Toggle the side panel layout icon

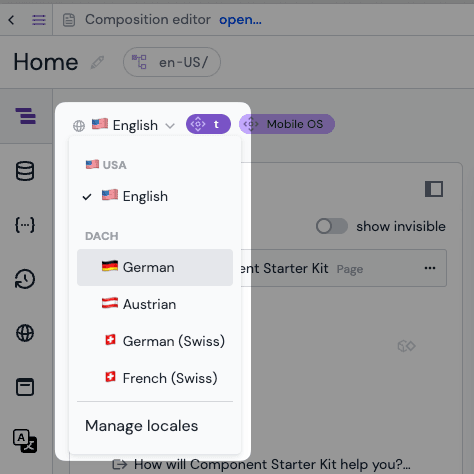pyautogui.click(x=434, y=189)
